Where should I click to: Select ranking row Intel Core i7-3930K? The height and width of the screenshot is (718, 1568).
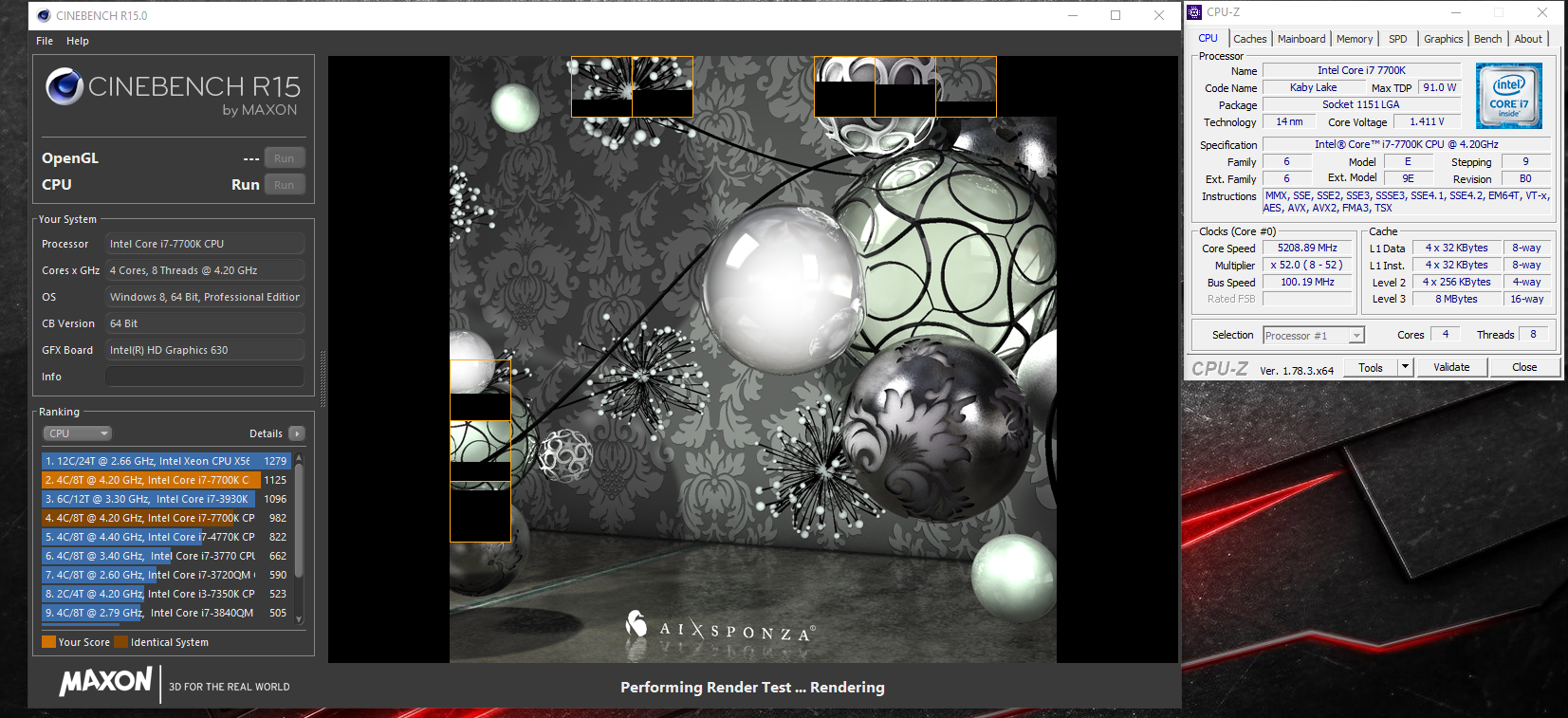tap(166, 499)
